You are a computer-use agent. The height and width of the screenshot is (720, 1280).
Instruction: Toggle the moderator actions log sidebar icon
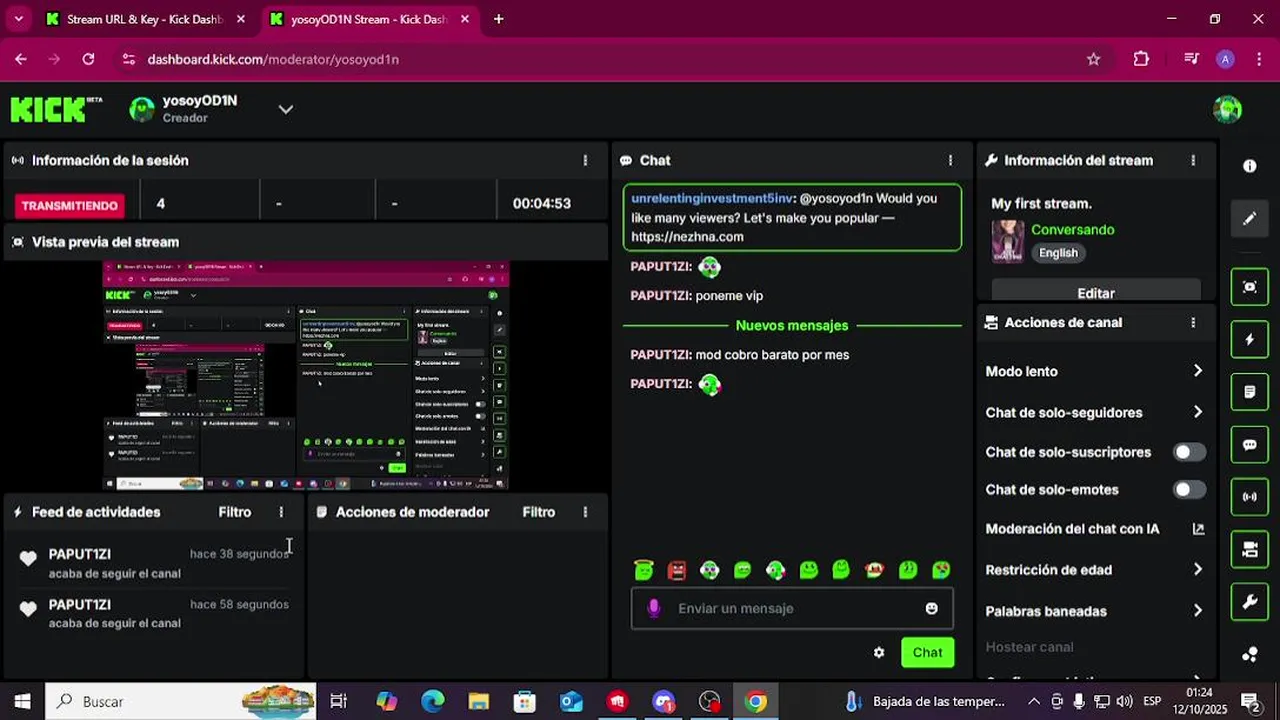[1249, 392]
